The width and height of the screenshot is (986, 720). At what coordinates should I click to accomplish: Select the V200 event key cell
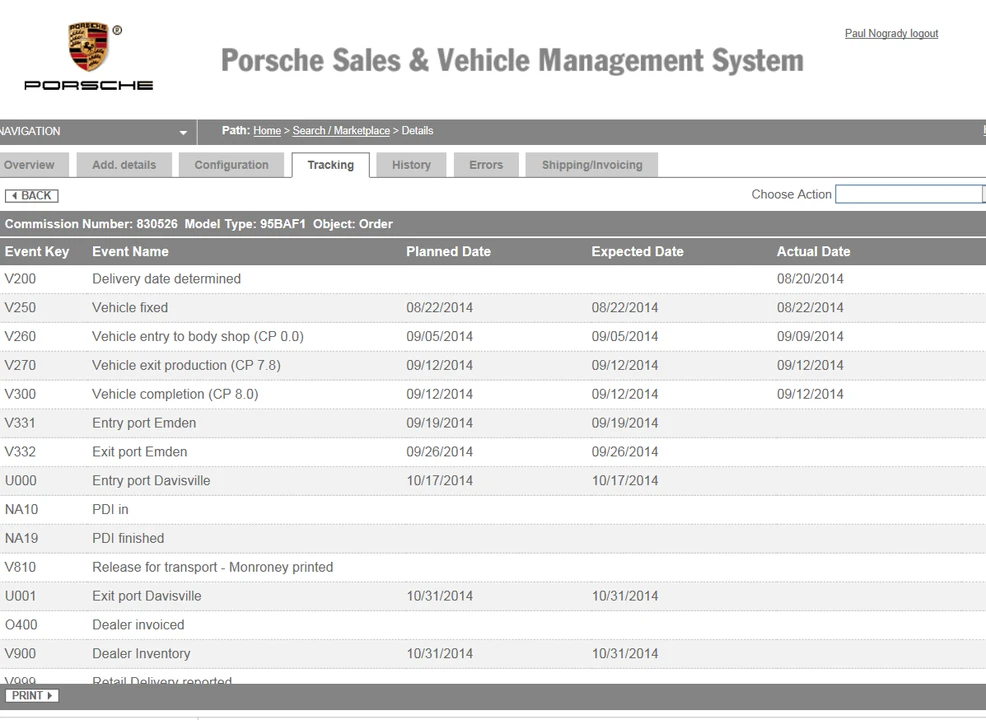point(20,279)
